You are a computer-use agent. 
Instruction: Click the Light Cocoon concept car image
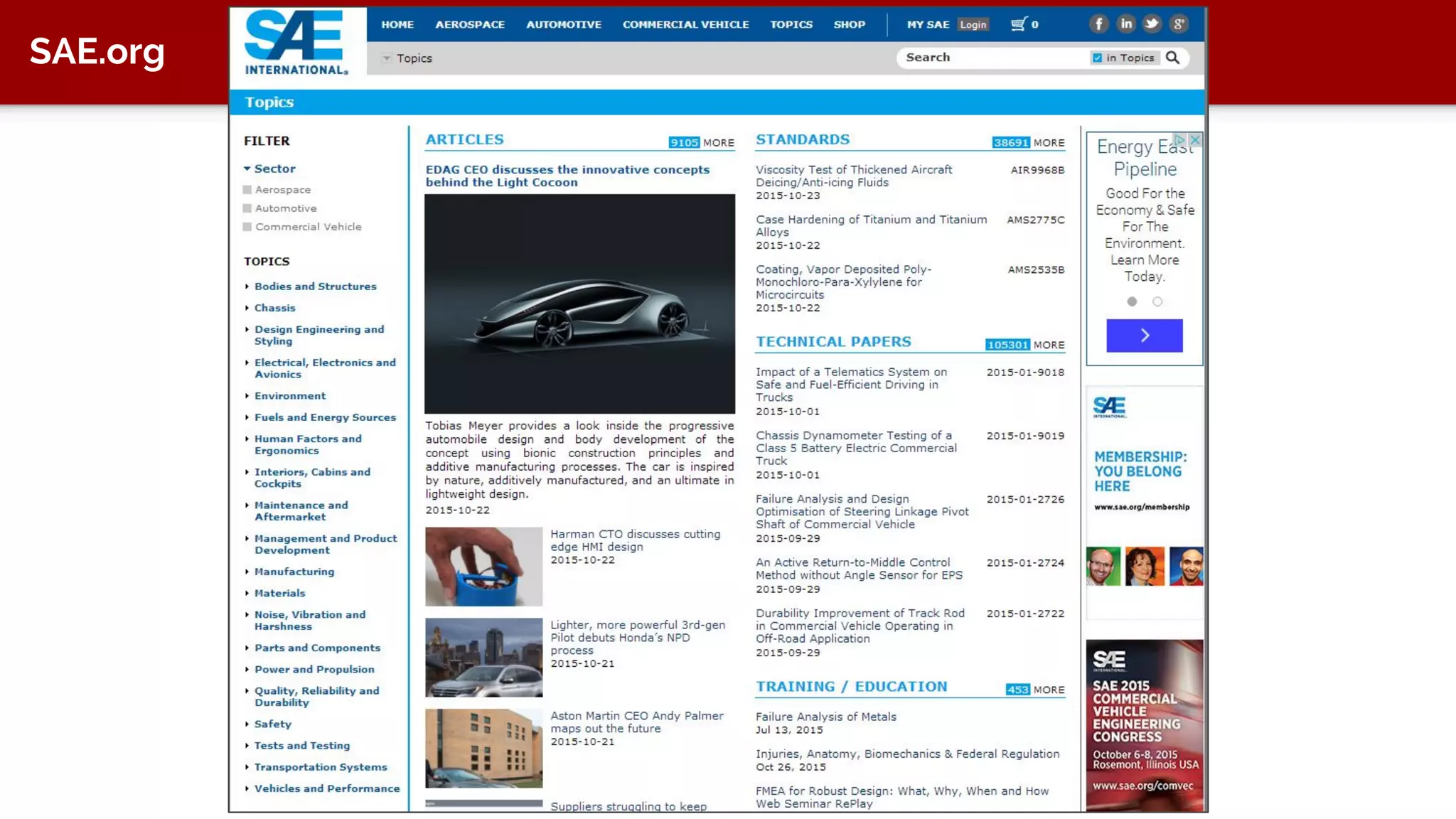[580, 304]
